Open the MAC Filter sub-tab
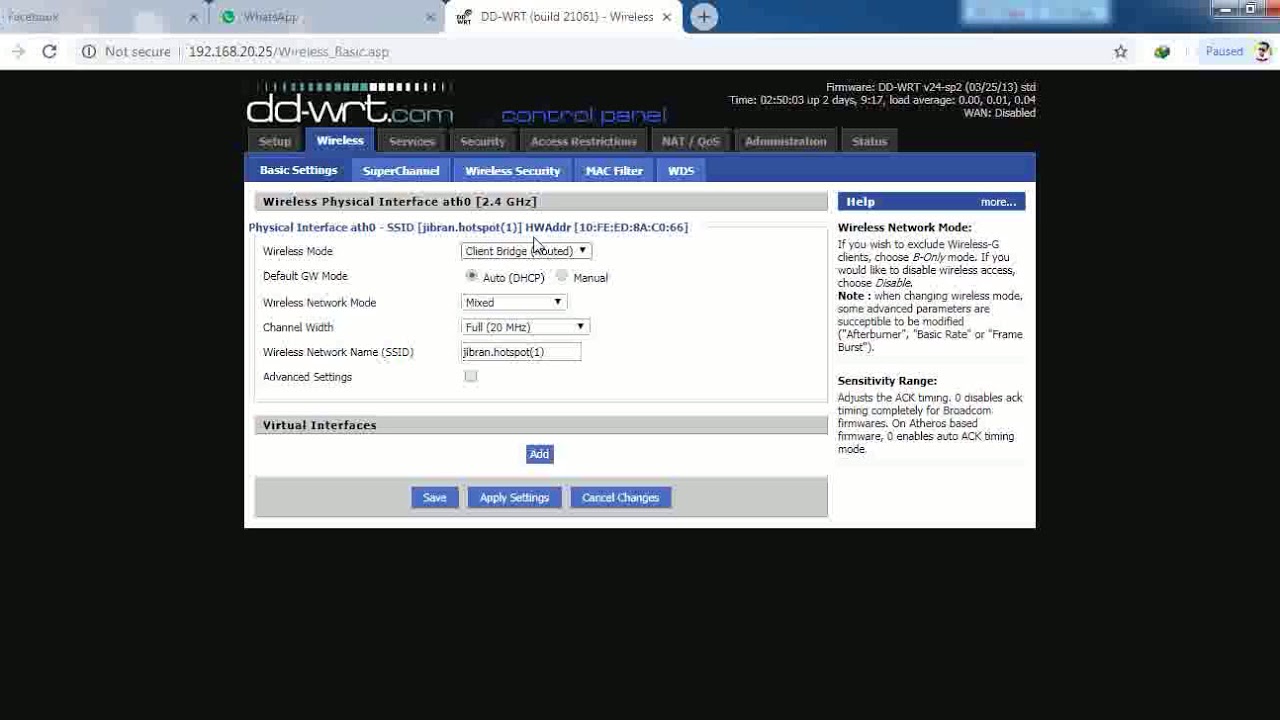Image resolution: width=1280 pixels, height=720 pixels. coord(614,171)
